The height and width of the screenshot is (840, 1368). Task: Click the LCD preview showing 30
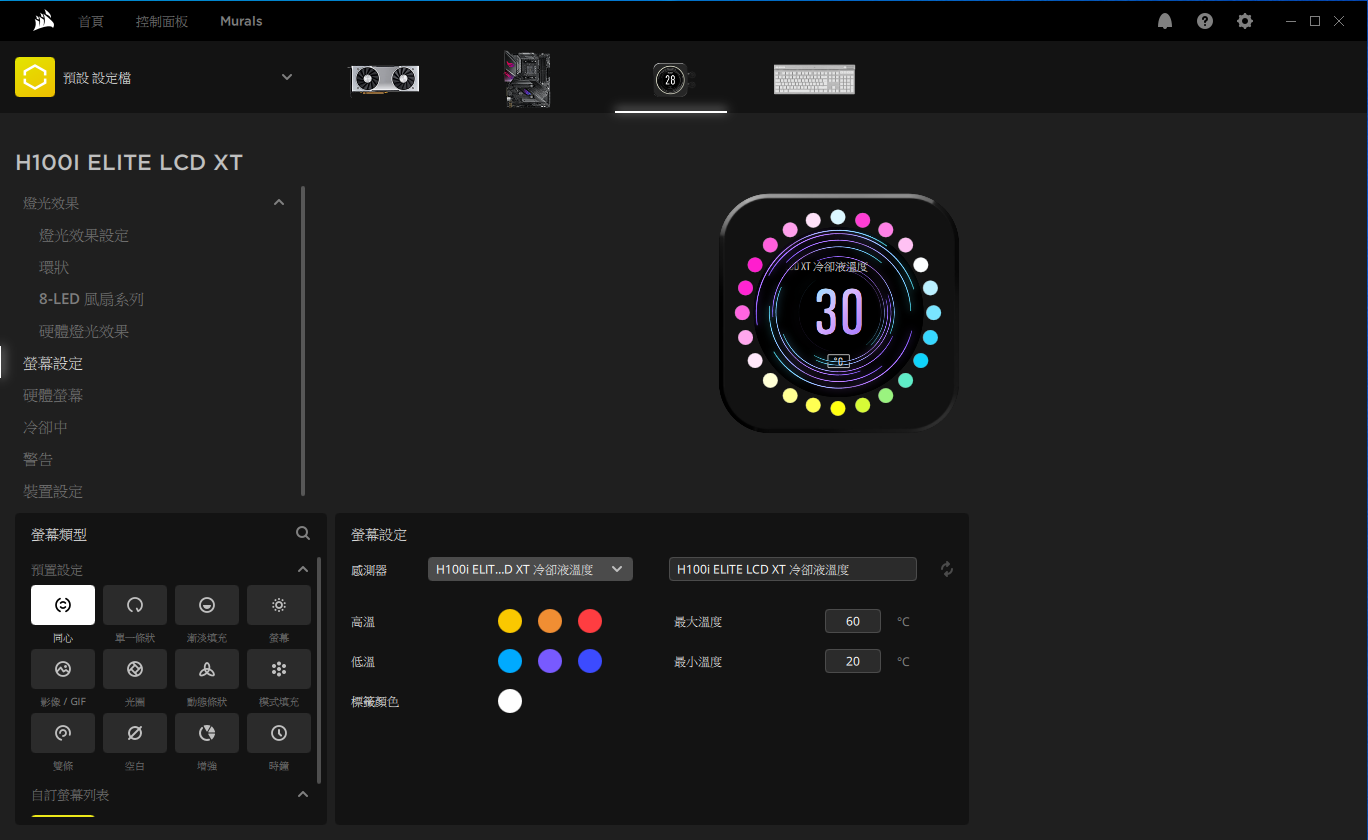coord(838,313)
